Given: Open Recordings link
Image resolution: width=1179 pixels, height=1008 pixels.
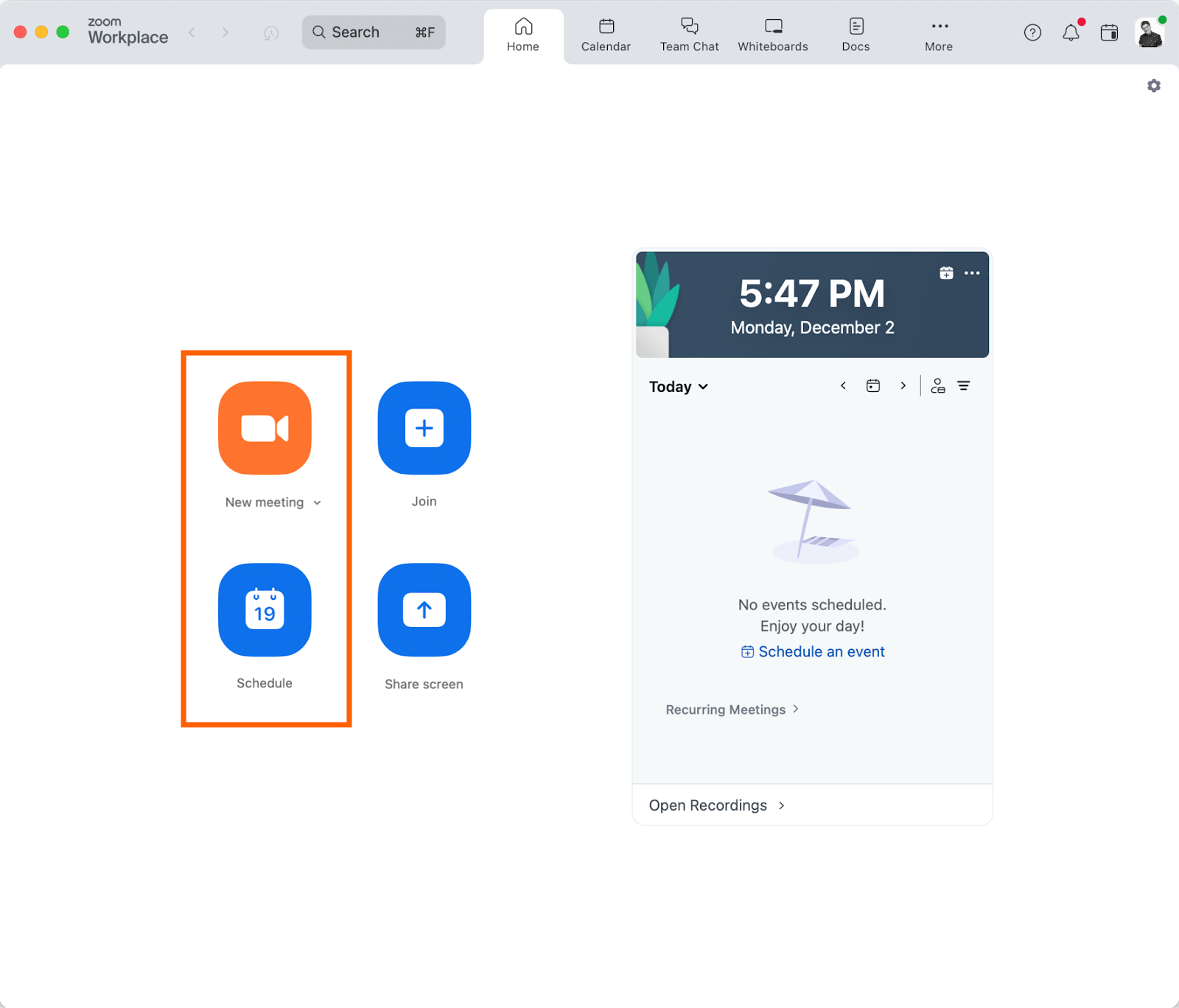Looking at the screenshot, I should click(716, 805).
